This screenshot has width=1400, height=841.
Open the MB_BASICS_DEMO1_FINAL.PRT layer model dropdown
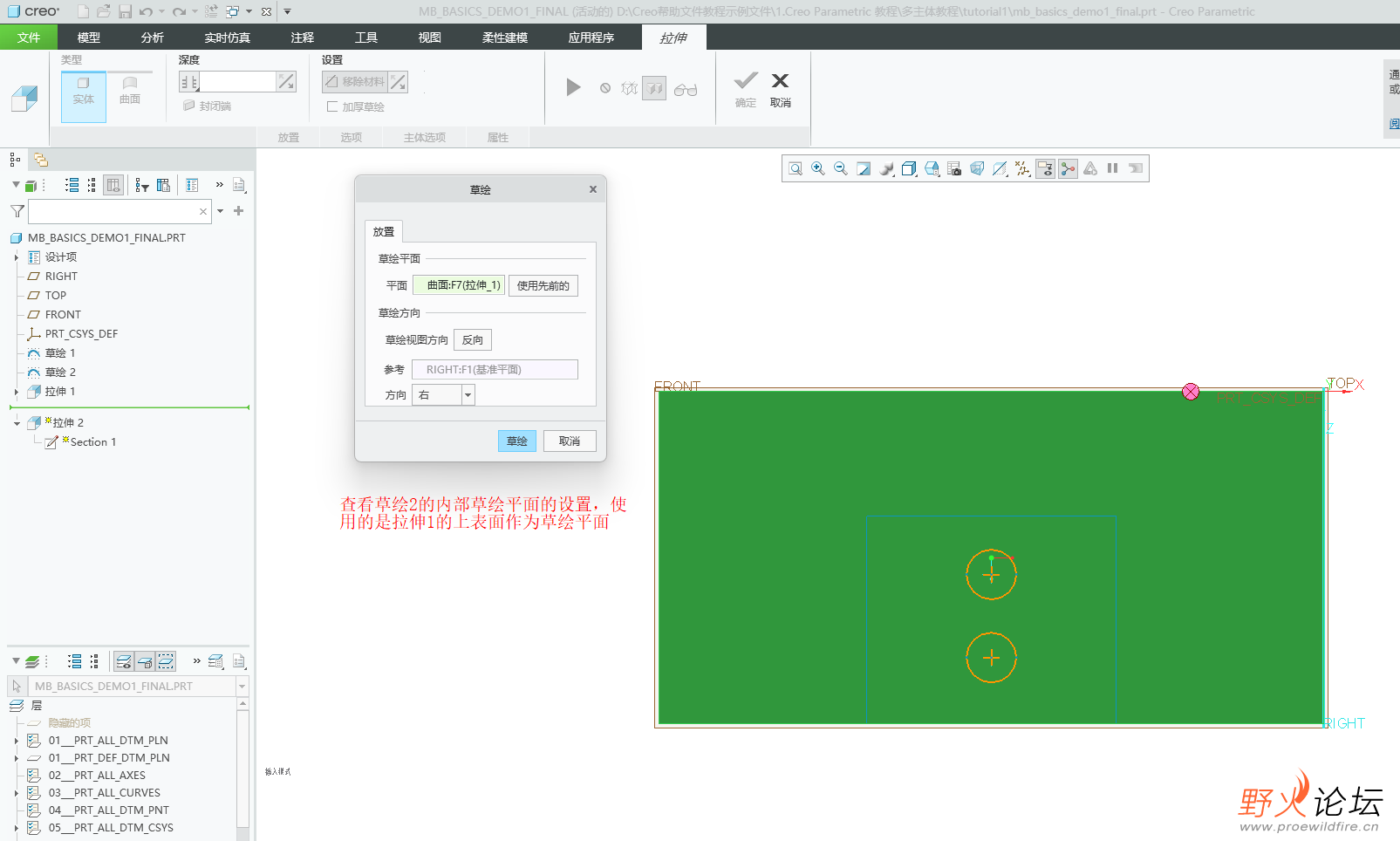click(242, 687)
